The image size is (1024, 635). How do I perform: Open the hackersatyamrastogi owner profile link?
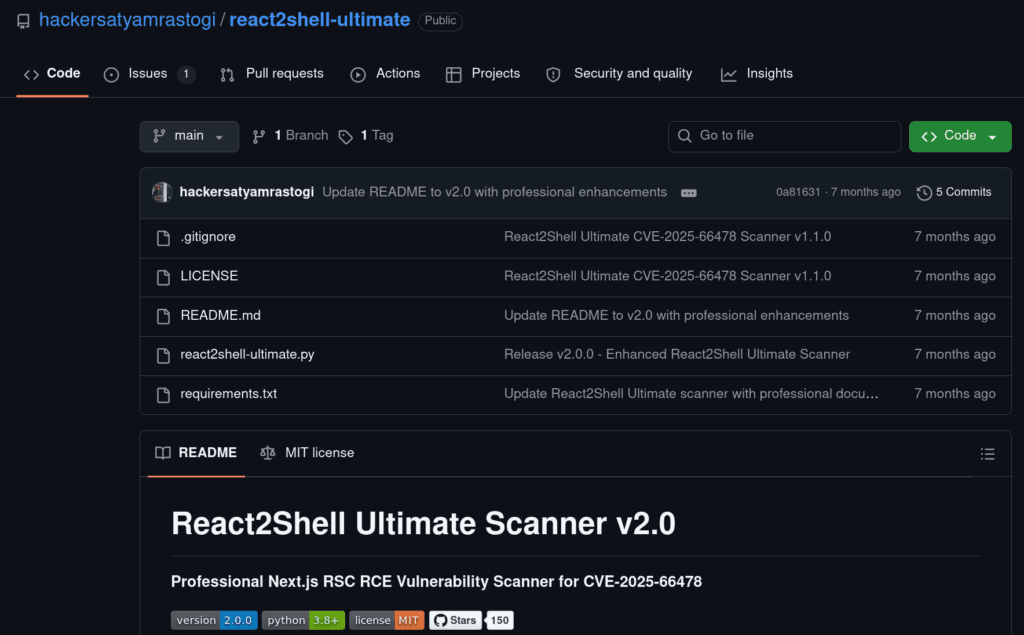(x=127, y=20)
